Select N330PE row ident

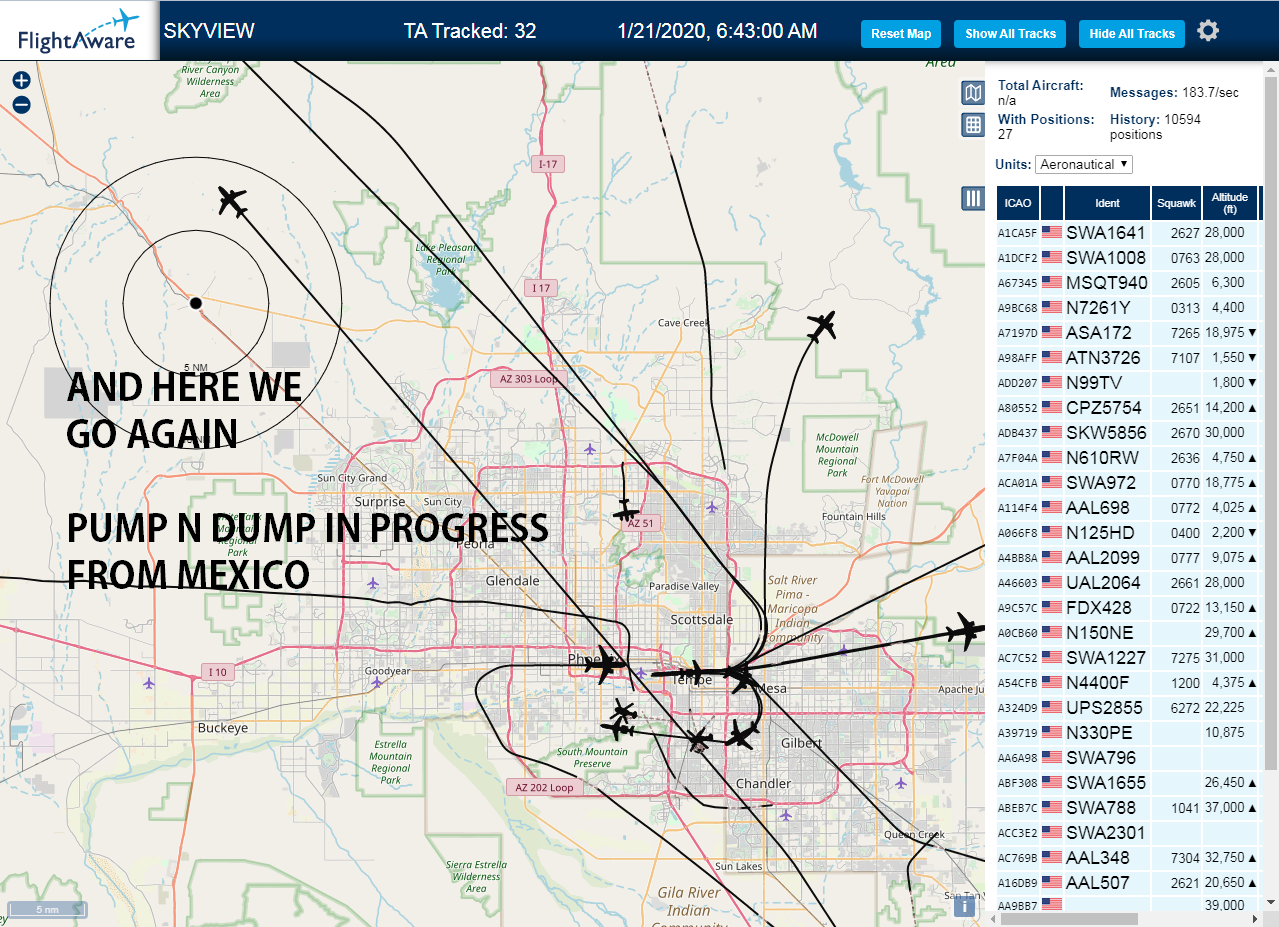[1099, 732]
